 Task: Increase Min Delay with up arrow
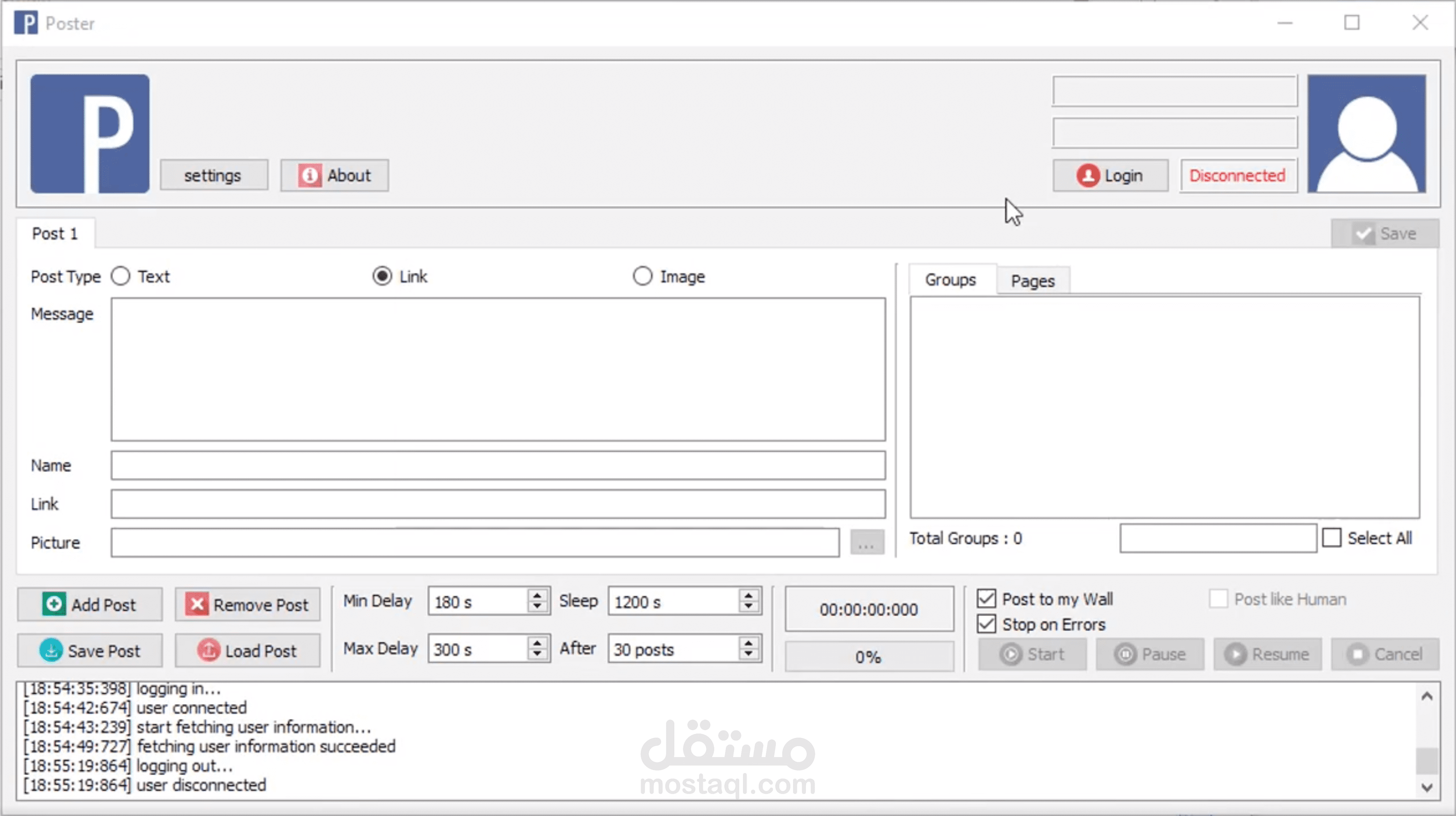coord(537,595)
